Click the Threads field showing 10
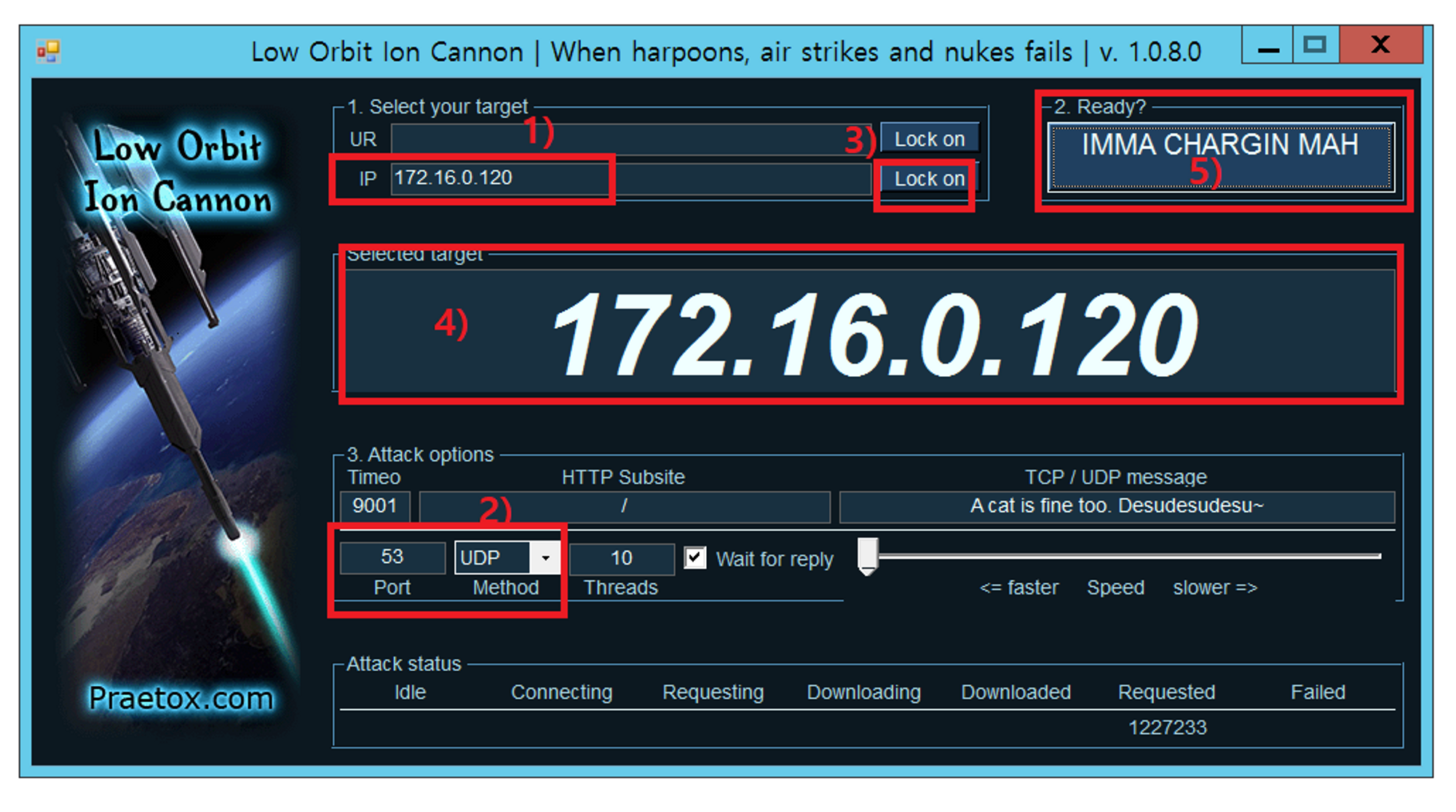The width and height of the screenshot is (1456, 812). coord(621,558)
